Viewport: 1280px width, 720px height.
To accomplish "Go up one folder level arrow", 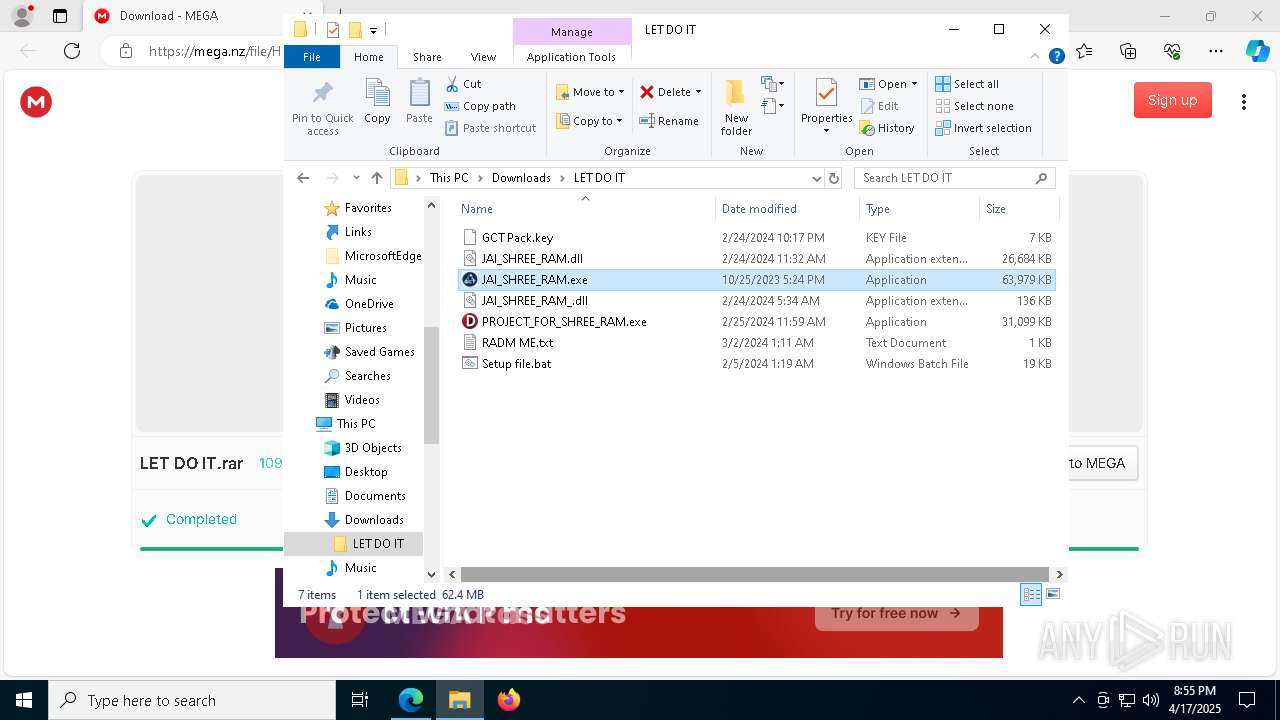I will coord(376,178).
